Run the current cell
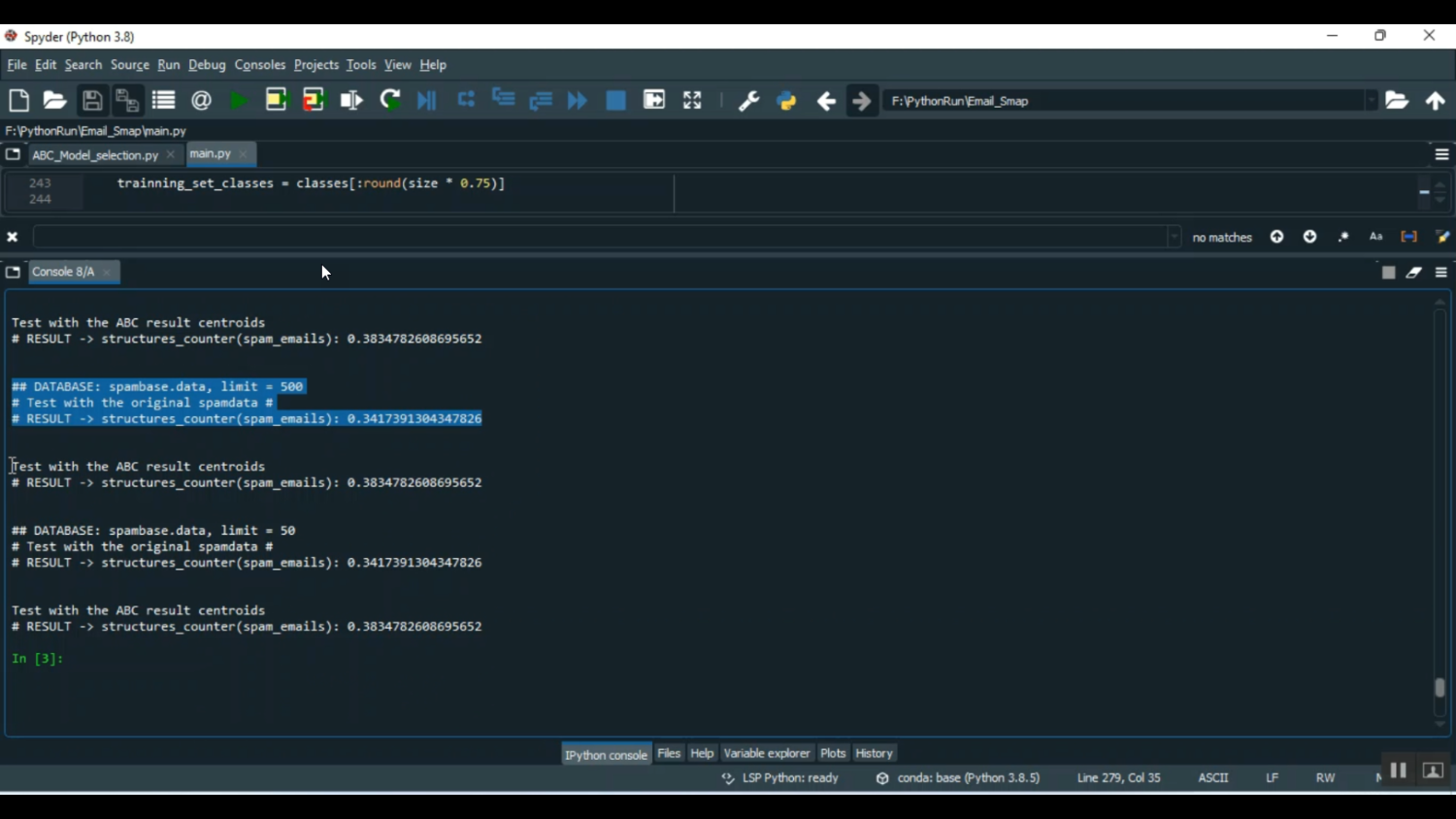This screenshot has width=1456, height=819. point(277,101)
